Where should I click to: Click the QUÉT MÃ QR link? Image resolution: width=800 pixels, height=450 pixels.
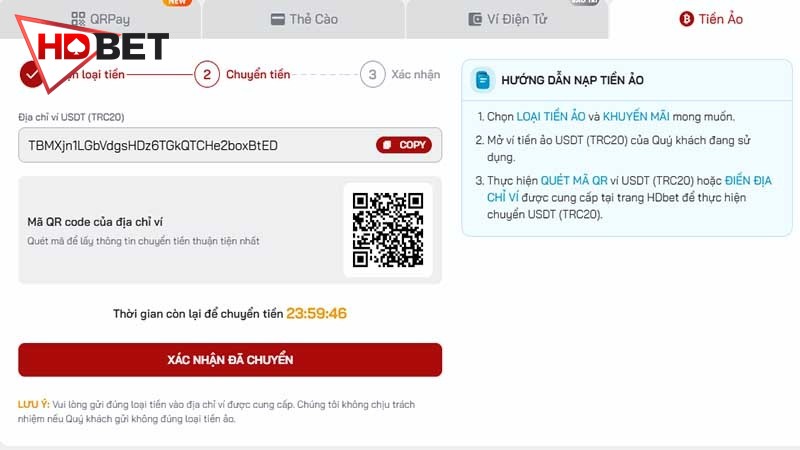[x=574, y=181]
